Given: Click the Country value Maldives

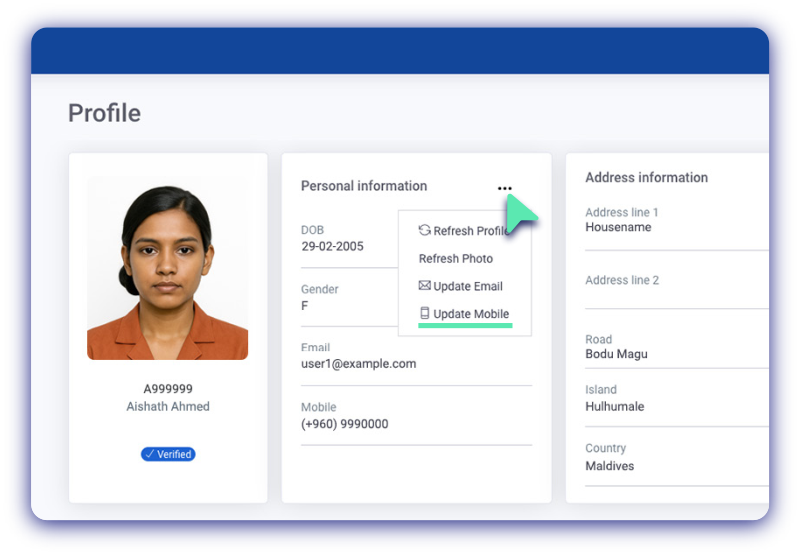Looking at the screenshot, I should click(609, 466).
